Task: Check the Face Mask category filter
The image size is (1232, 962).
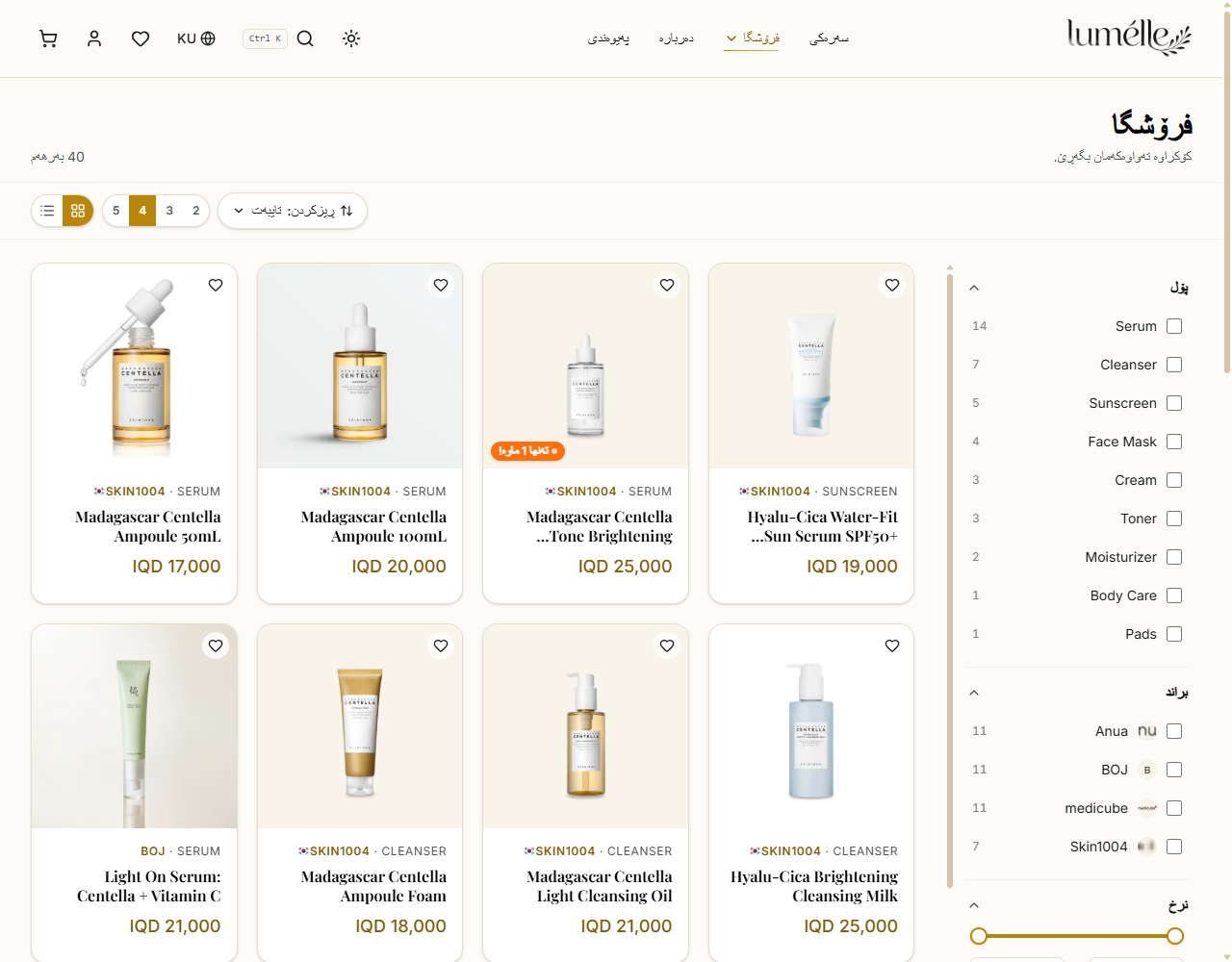Action: pyautogui.click(x=1174, y=442)
